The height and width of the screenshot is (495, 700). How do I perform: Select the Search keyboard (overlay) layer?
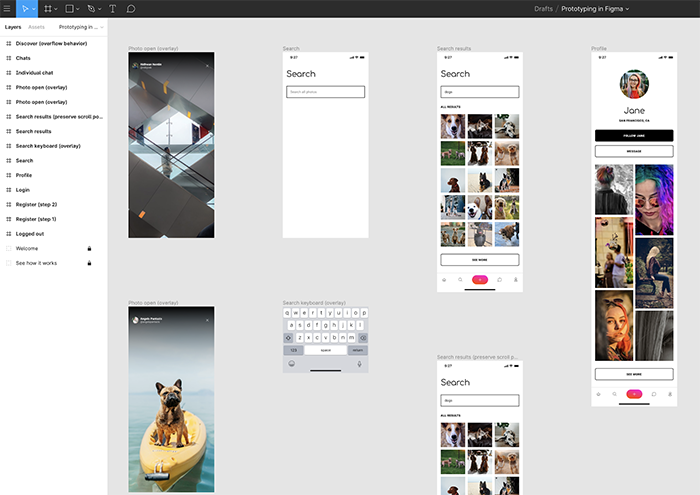(x=48, y=146)
